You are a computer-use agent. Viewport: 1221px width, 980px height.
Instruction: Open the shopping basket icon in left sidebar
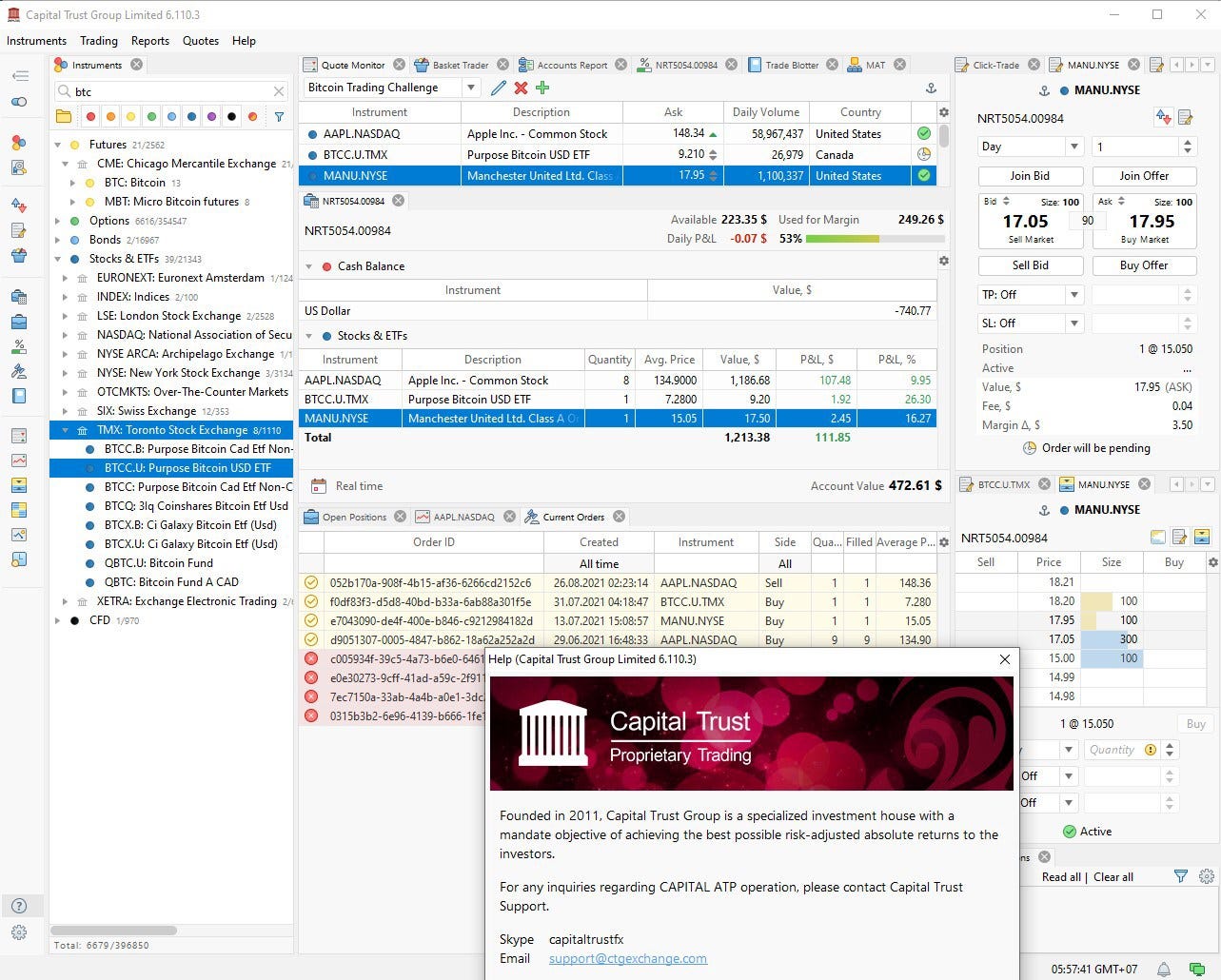[x=19, y=255]
